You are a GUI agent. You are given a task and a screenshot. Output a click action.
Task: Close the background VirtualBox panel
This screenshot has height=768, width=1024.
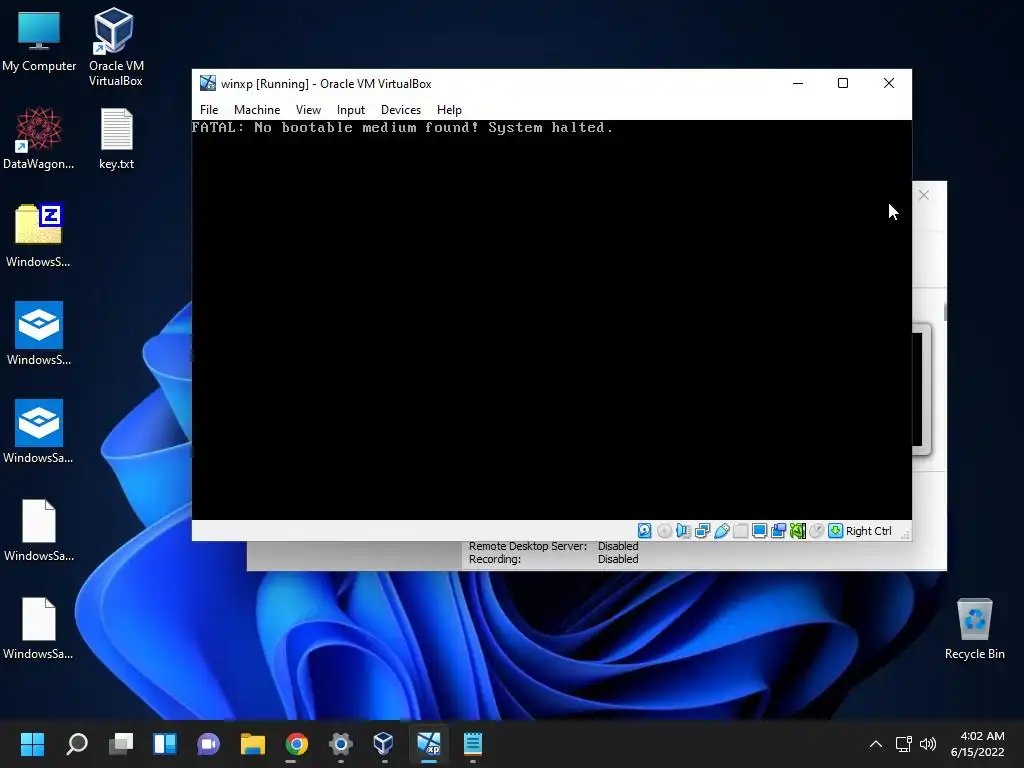pos(923,195)
